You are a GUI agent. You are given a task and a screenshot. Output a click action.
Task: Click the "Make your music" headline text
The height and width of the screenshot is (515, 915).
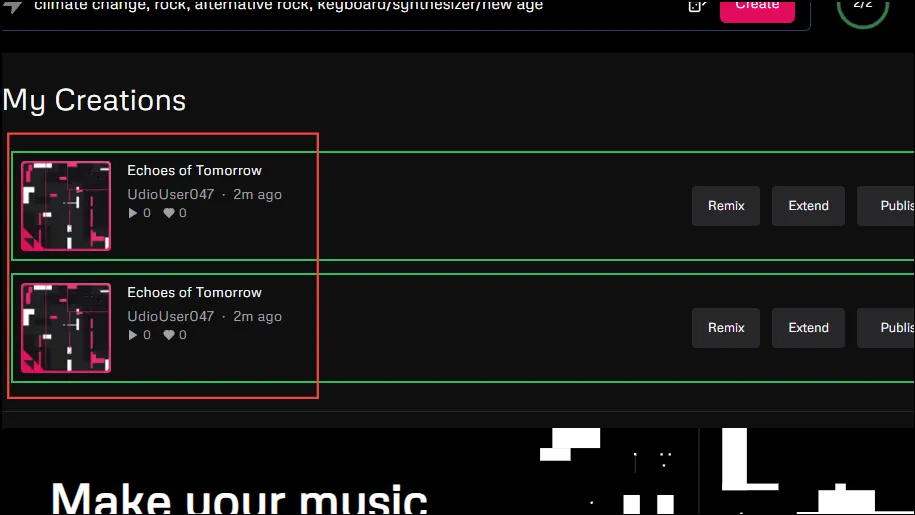point(239,499)
